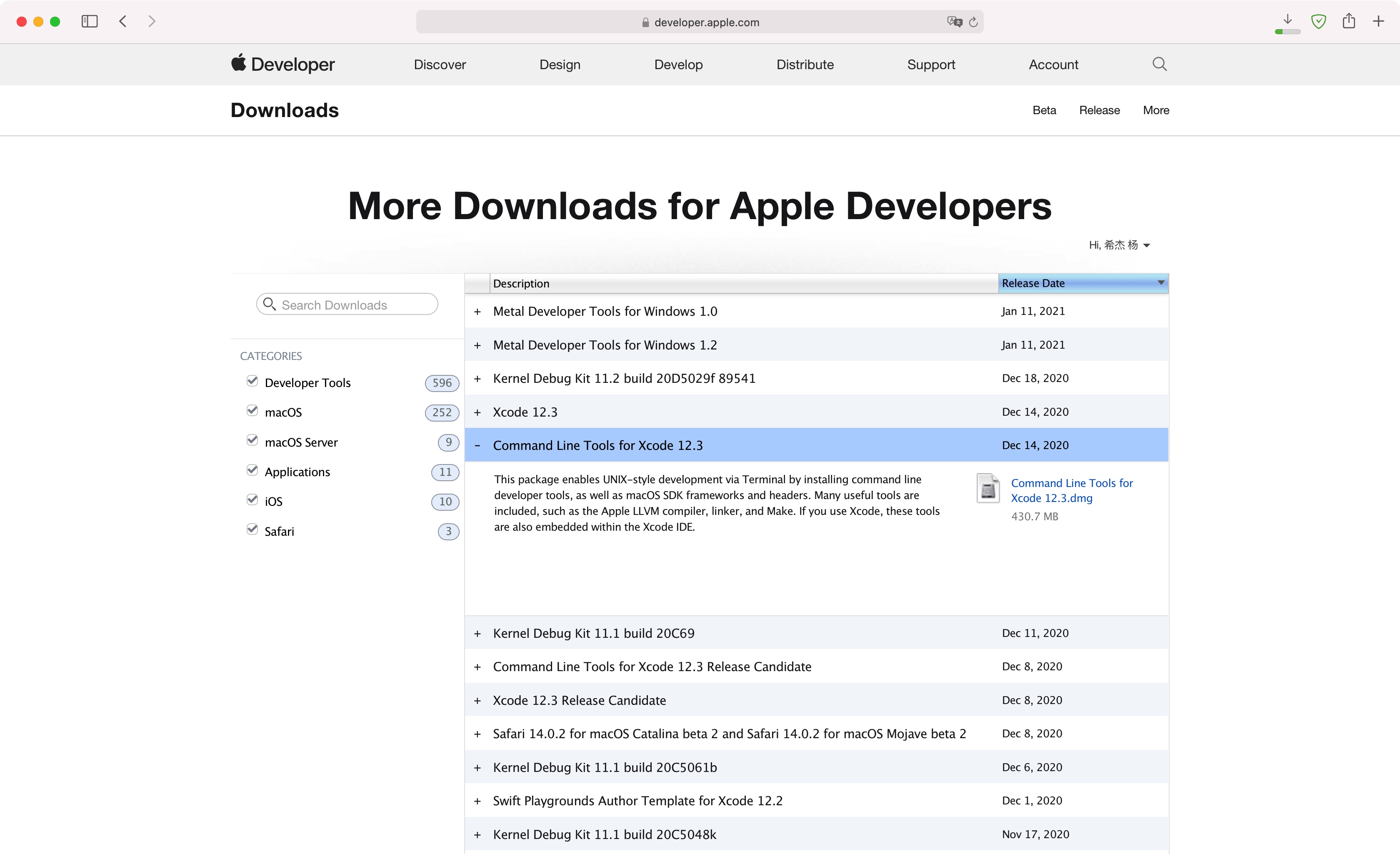Click the magnifier in Search Downloads
Screen dimensions: 1400x854
pos(270,304)
